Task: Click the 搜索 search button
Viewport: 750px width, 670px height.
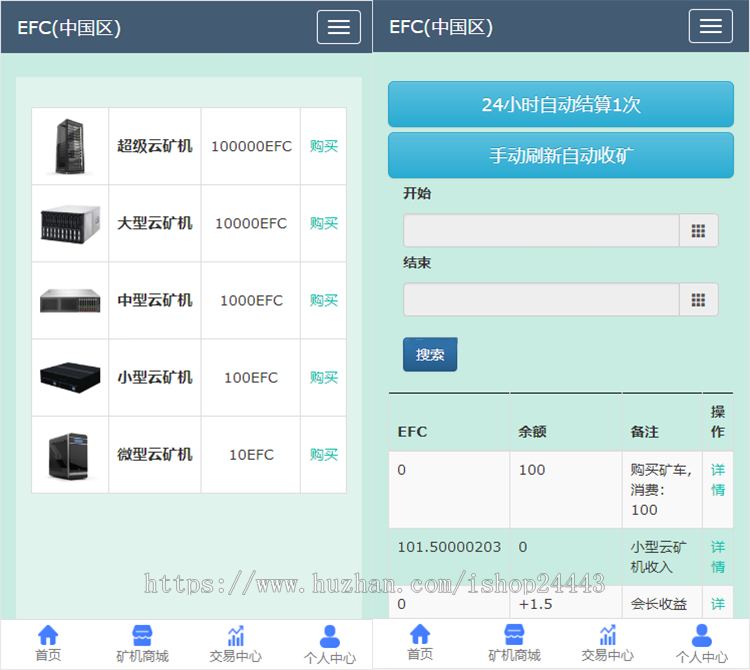Action: click(x=430, y=354)
